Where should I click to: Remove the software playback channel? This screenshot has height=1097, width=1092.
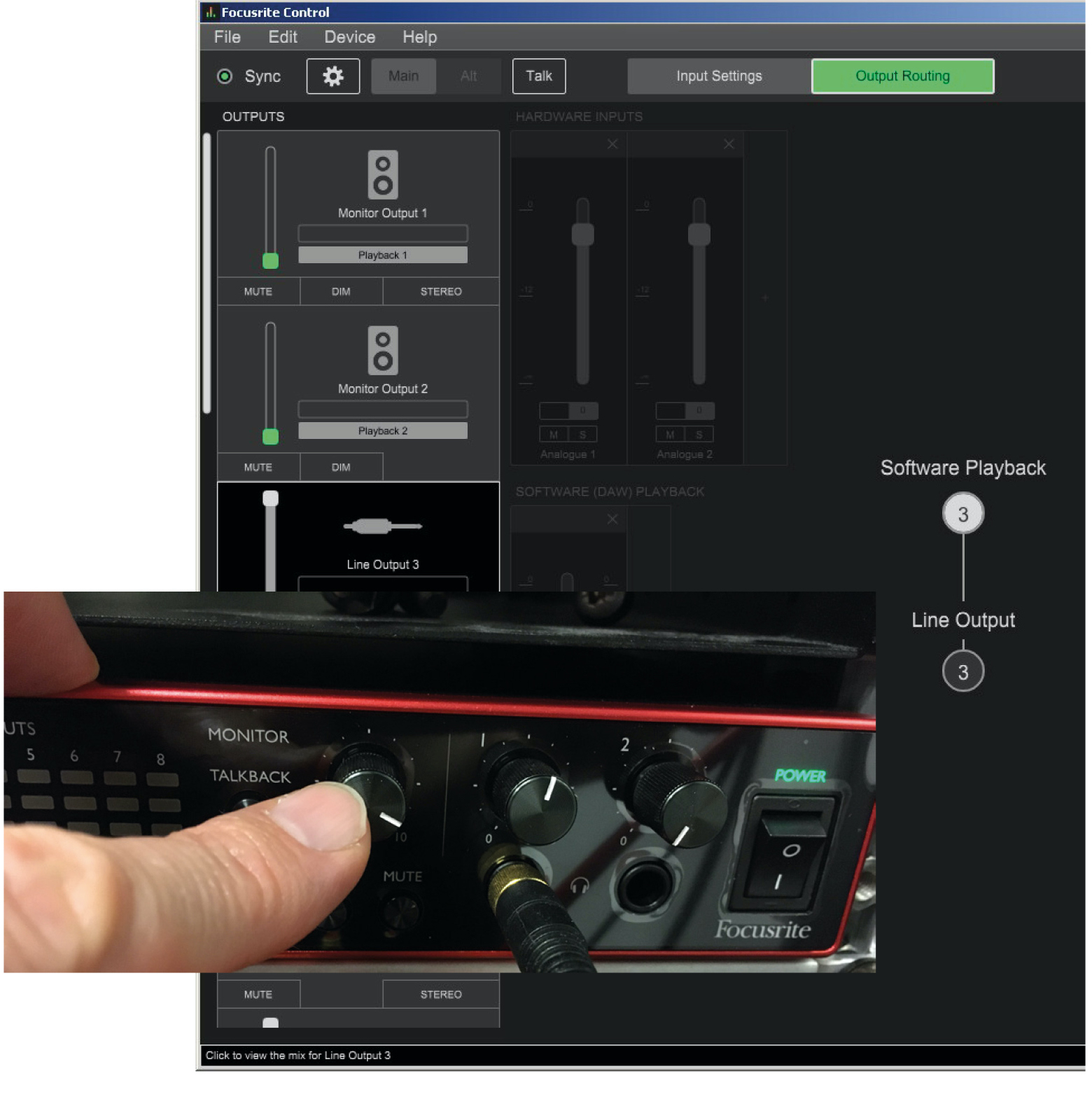[612, 519]
